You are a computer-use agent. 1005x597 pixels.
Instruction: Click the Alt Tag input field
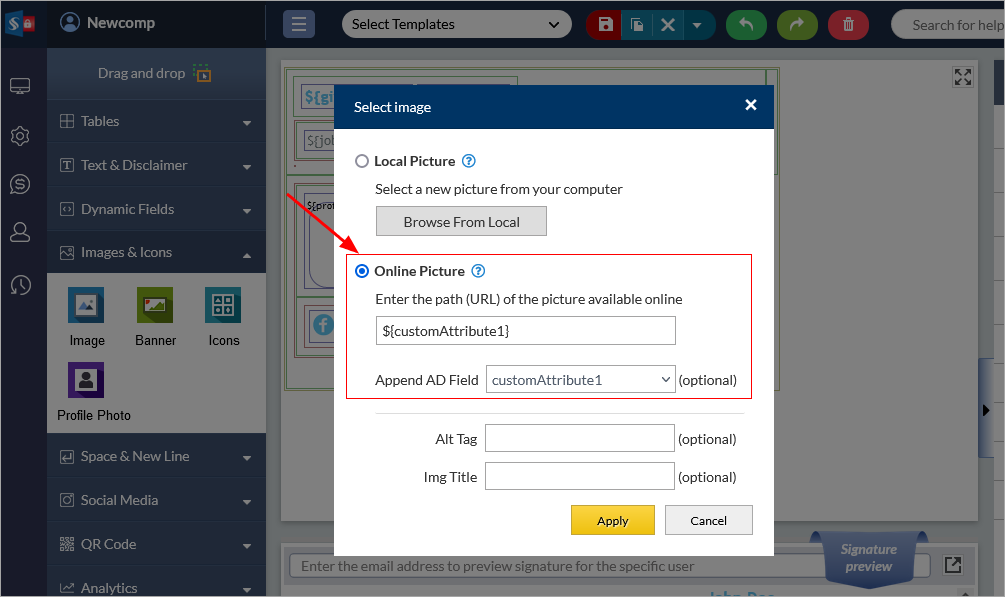click(x=580, y=439)
